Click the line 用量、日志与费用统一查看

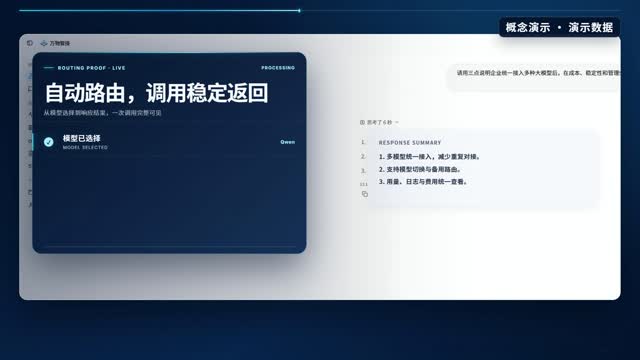point(423,182)
